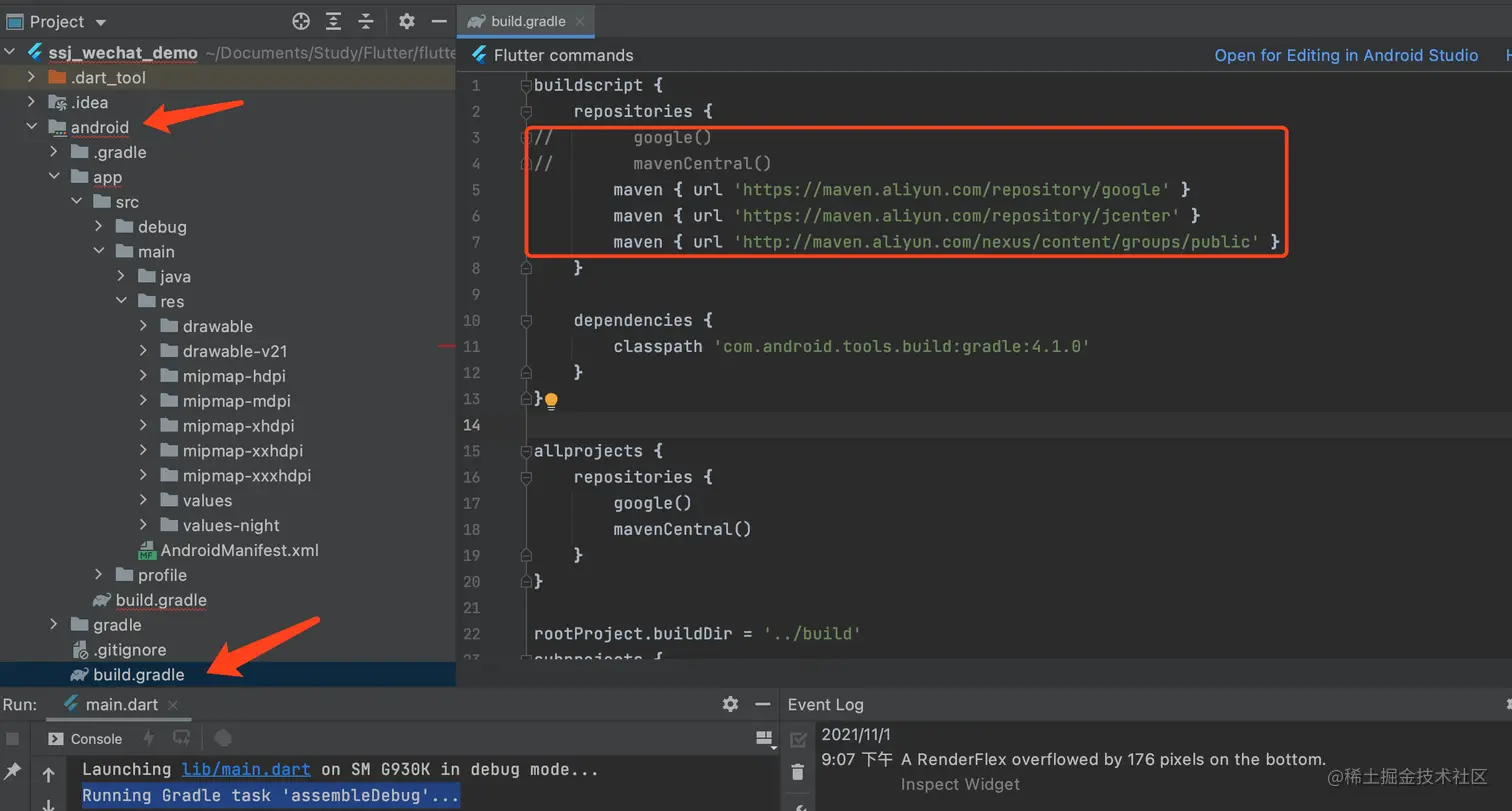Toggle fold for dependencies block line 10

pyautogui.click(x=526, y=320)
